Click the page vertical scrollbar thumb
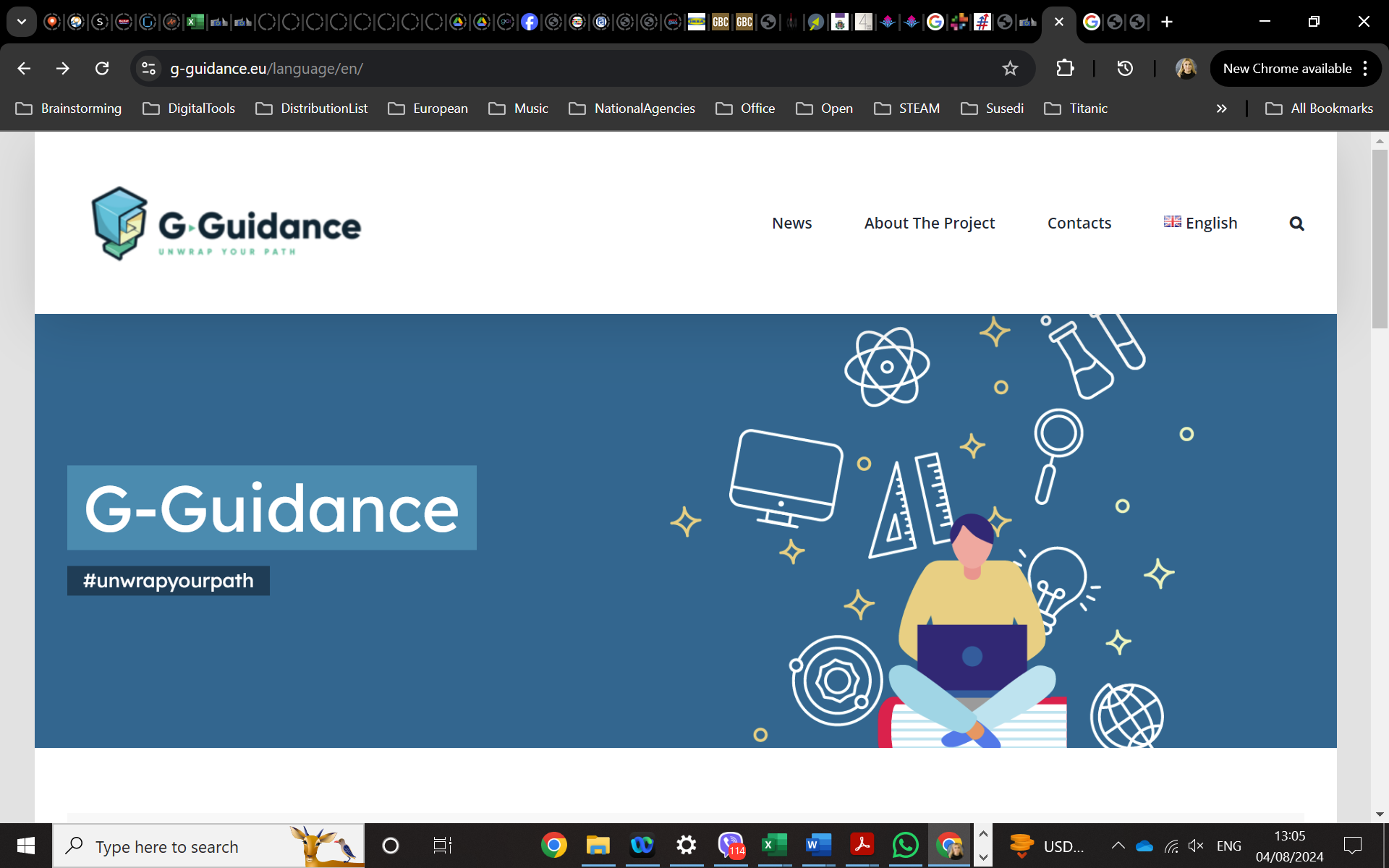The image size is (1389, 868). (1380, 239)
